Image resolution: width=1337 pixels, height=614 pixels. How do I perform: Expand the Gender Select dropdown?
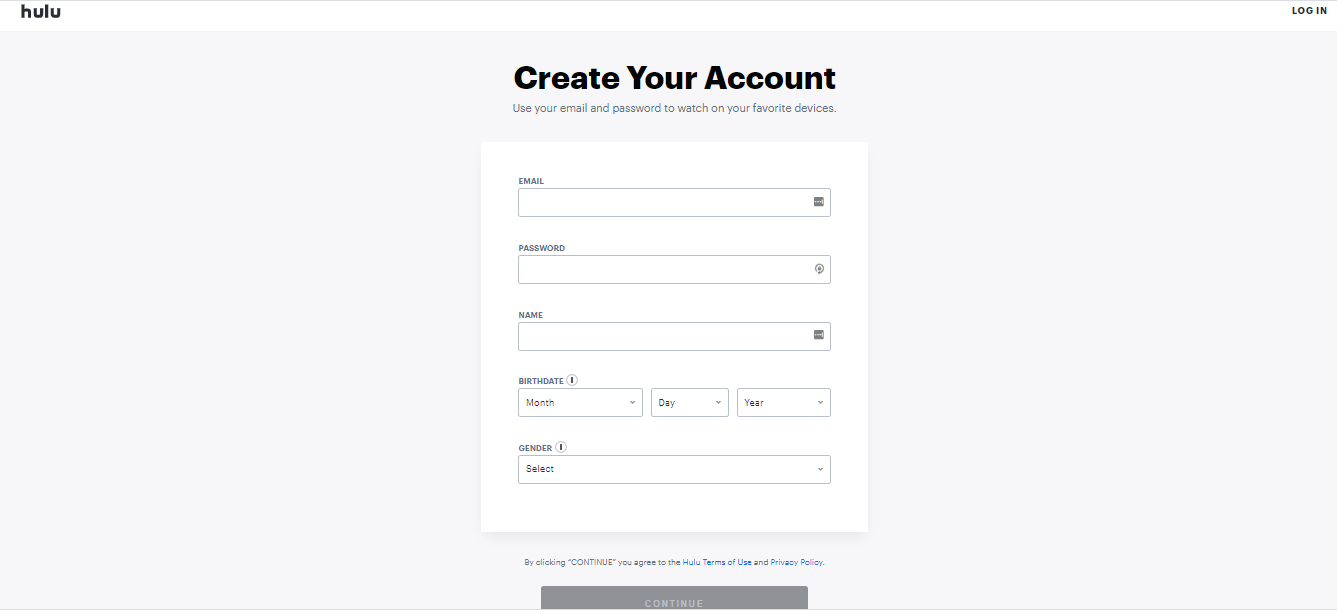[674, 469]
